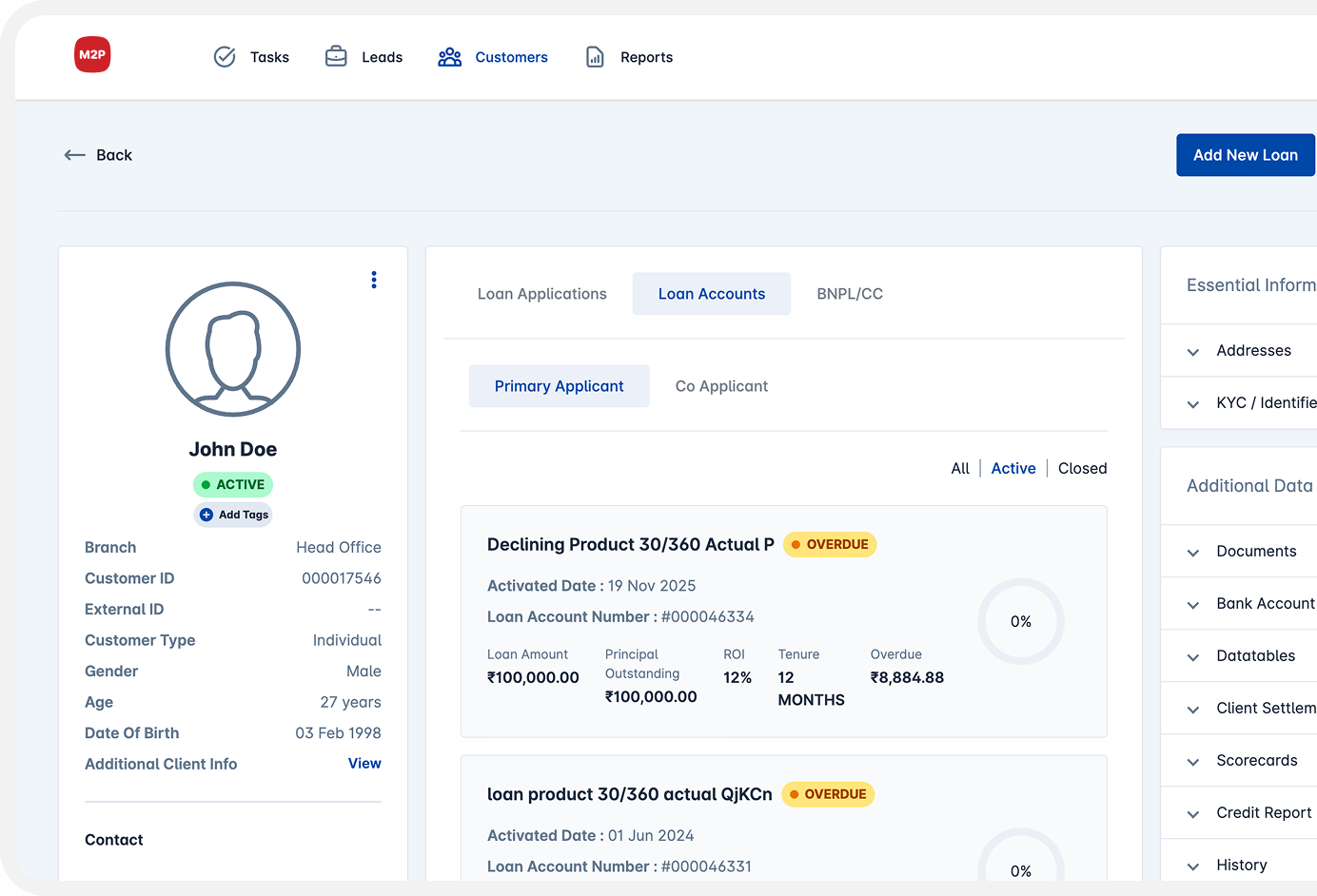
Task: Click Branch value Head Office
Action: click(339, 548)
